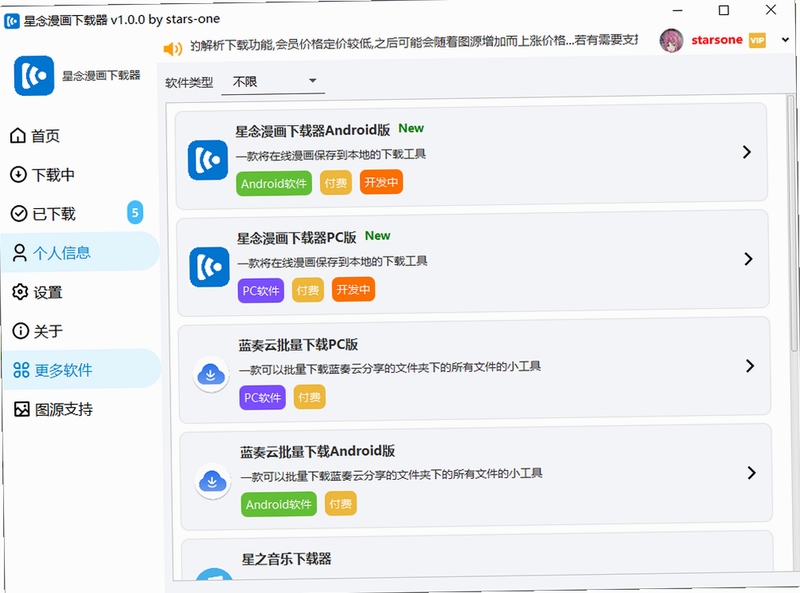The image size is (800, 593).
Task: Click the scrolling announcement text
Action: (x=414, y=43)
